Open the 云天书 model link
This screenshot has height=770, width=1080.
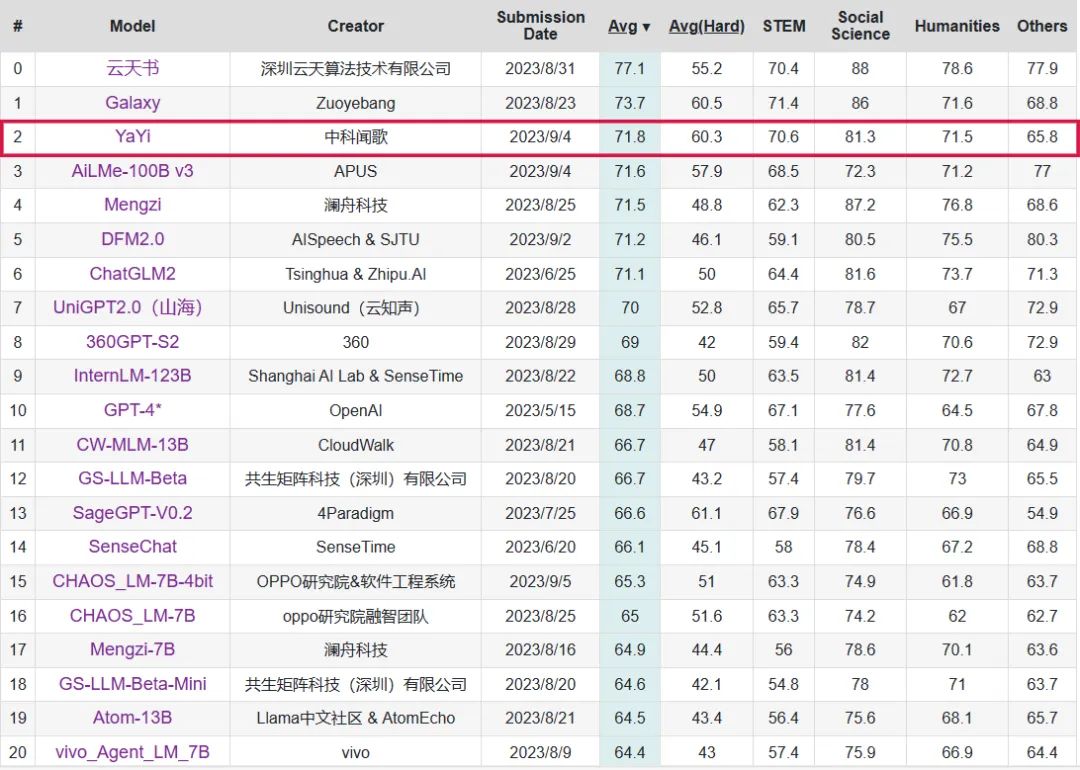132,68
